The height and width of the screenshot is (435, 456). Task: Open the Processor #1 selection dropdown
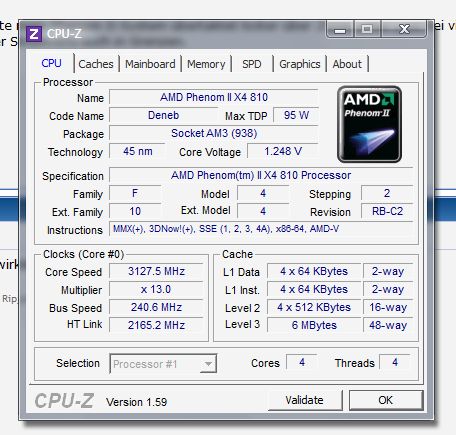(163, 364)
